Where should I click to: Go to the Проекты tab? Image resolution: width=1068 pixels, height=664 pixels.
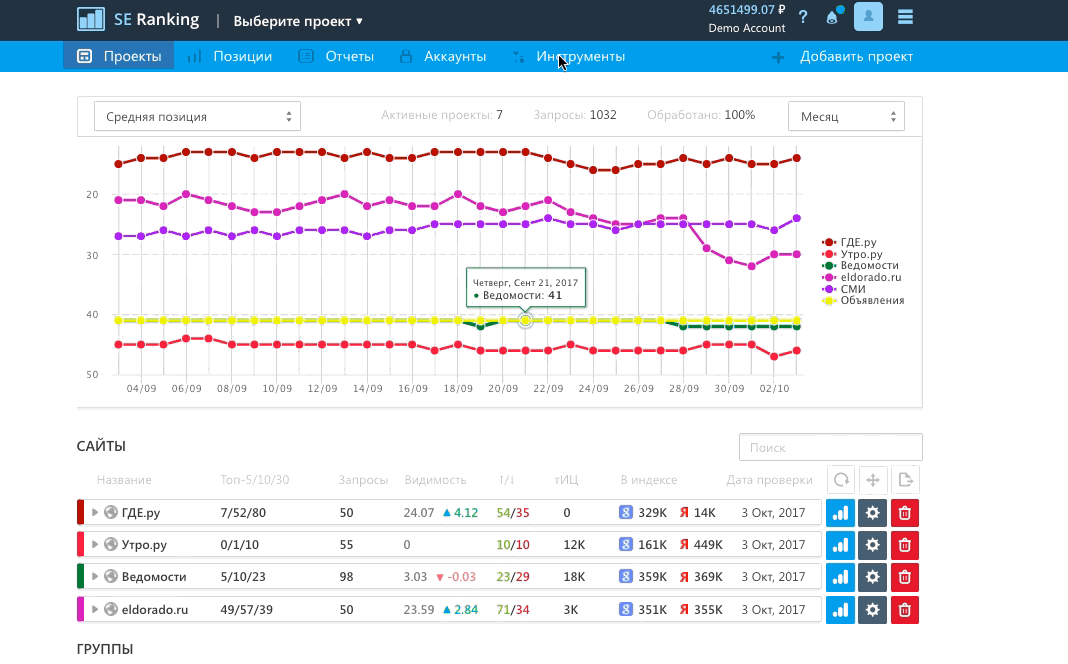[x=119, y=57]
